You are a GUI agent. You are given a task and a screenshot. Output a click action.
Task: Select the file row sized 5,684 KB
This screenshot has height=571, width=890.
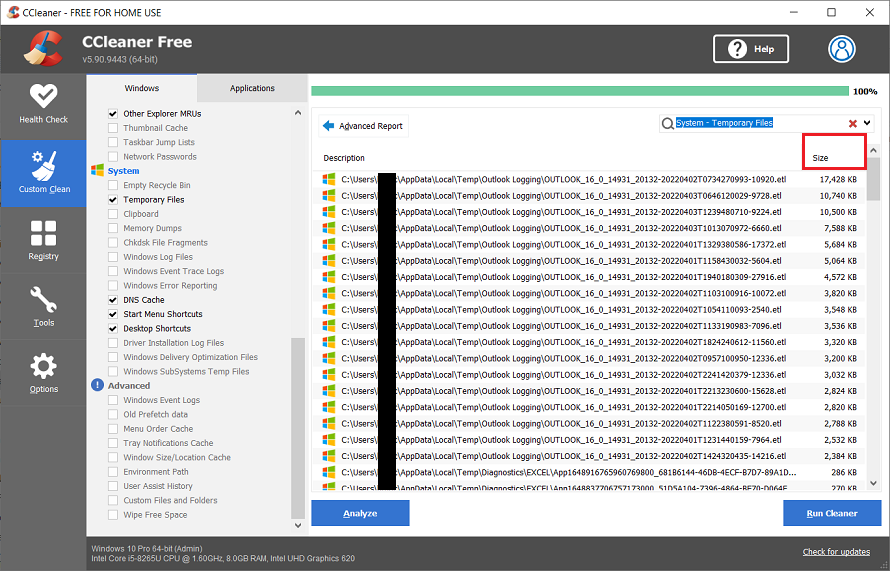point(589,245)
